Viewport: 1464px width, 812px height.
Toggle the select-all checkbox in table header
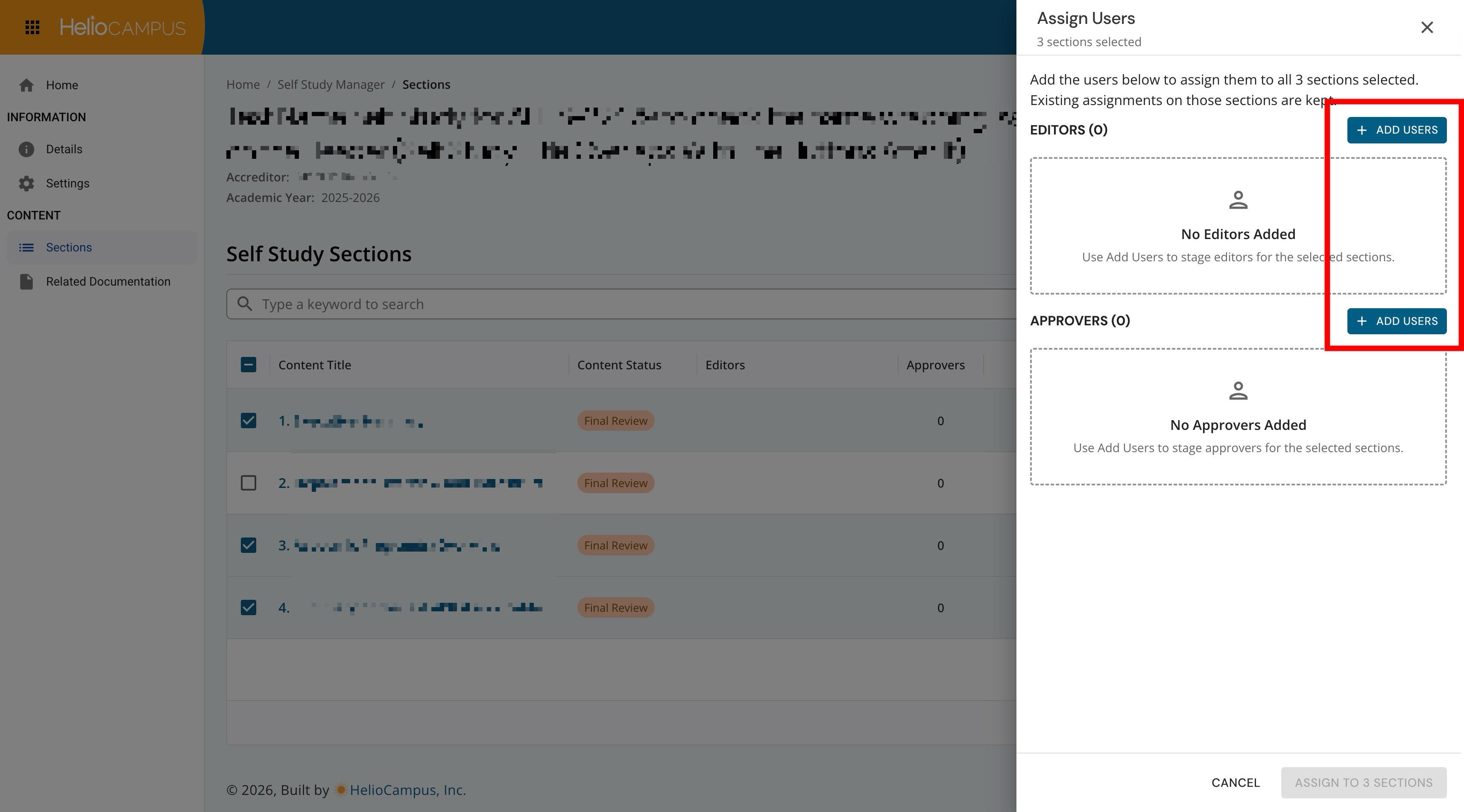[249, 365]
